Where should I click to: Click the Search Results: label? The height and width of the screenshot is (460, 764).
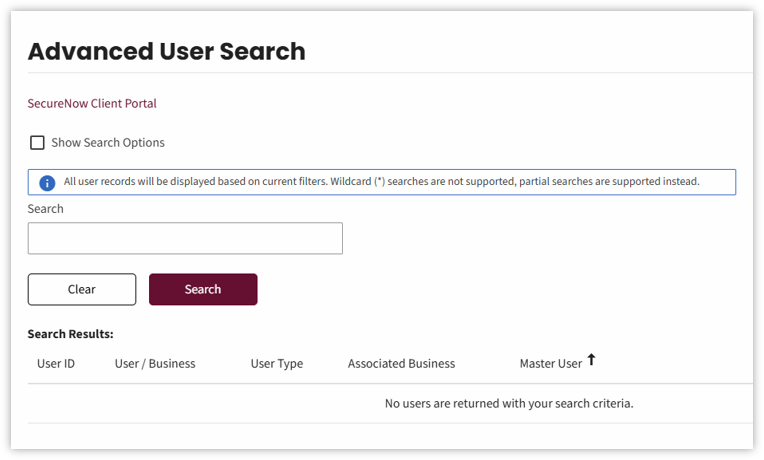(x=71, y=334)
